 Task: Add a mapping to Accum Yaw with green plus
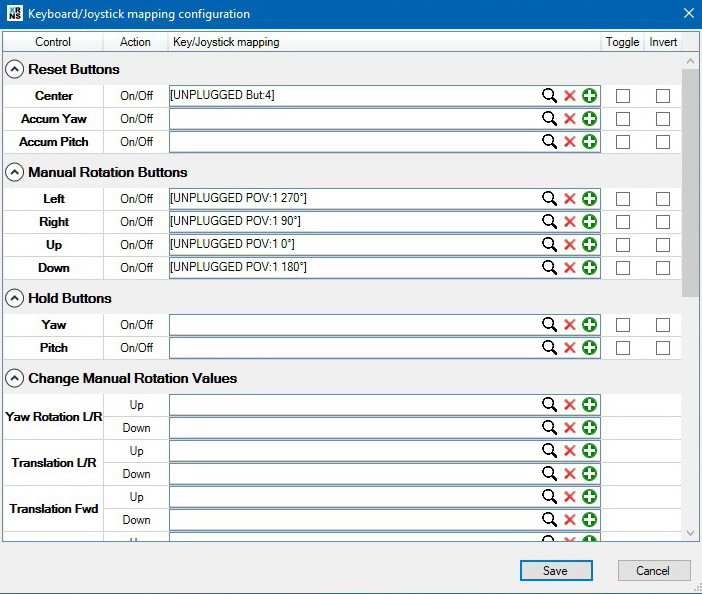click(x=589, y=119)
